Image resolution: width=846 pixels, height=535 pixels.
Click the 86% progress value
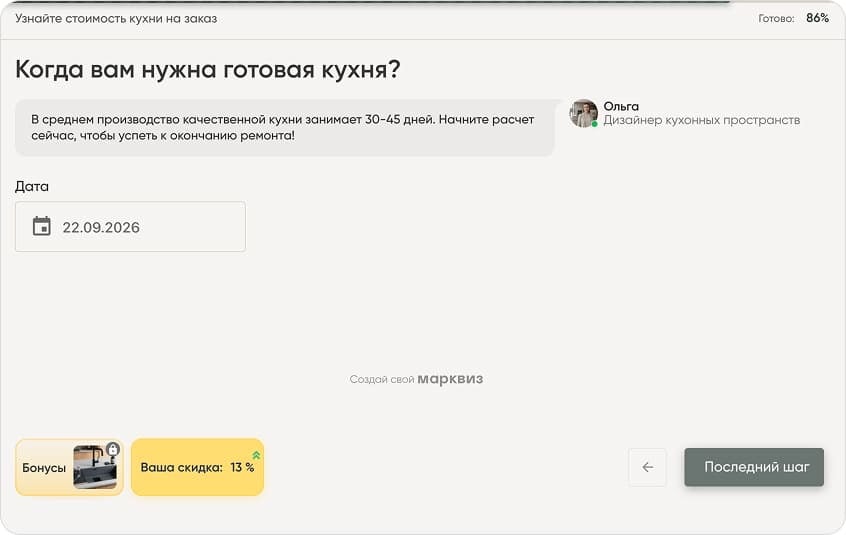(x=817, y=18)
